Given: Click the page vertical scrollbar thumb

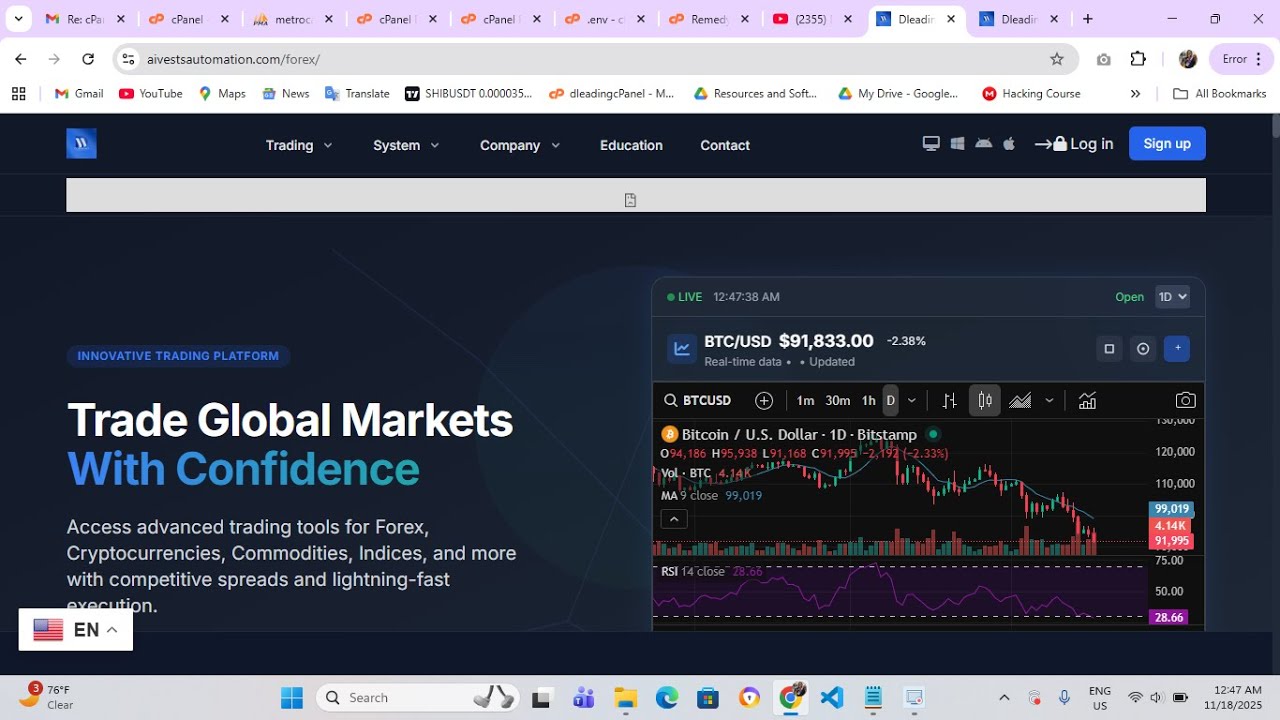Looking at the screenshot, I should (x=1275, y=125).
